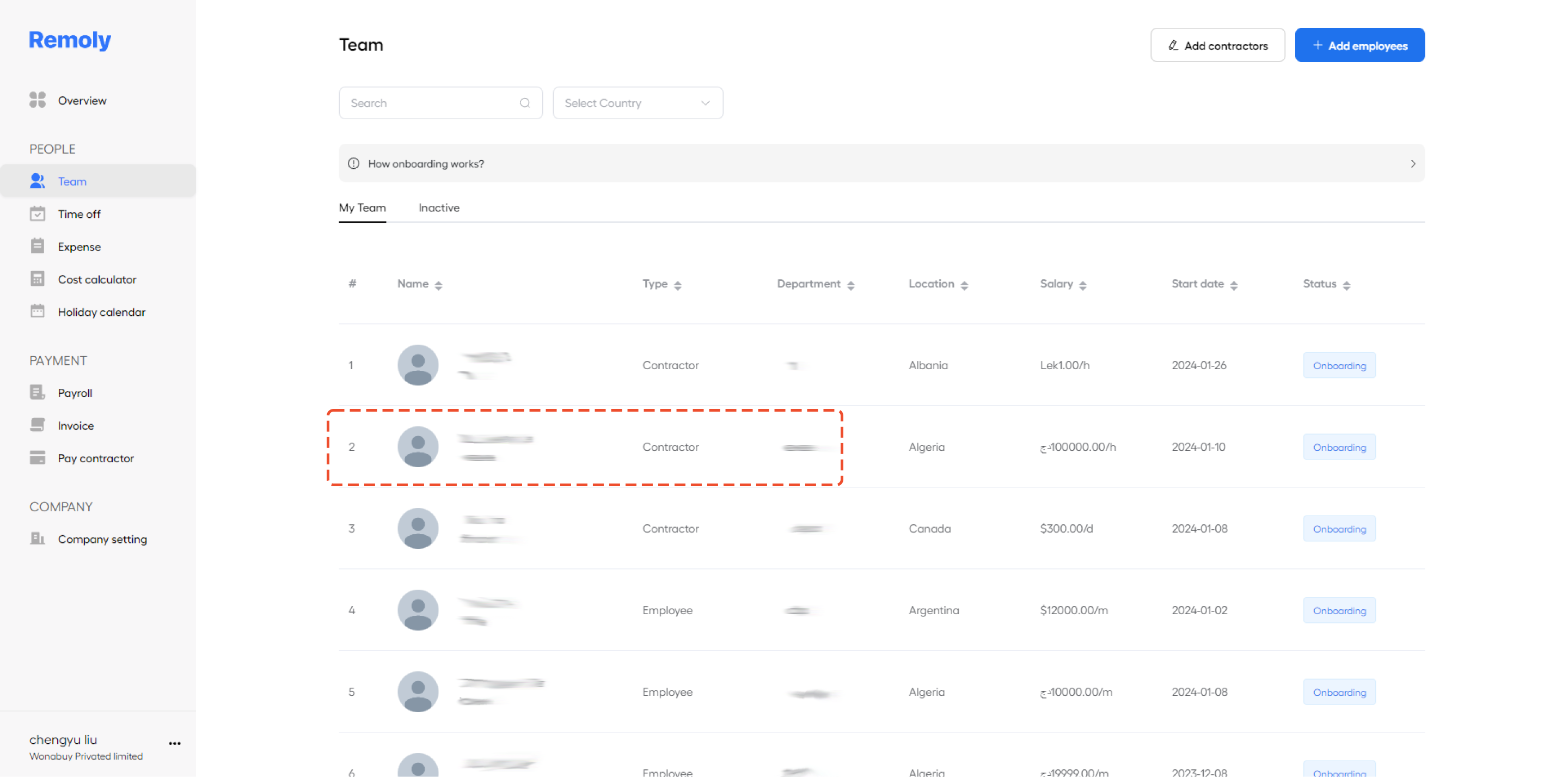Click the $12000.00/m salary cell

1074,610
